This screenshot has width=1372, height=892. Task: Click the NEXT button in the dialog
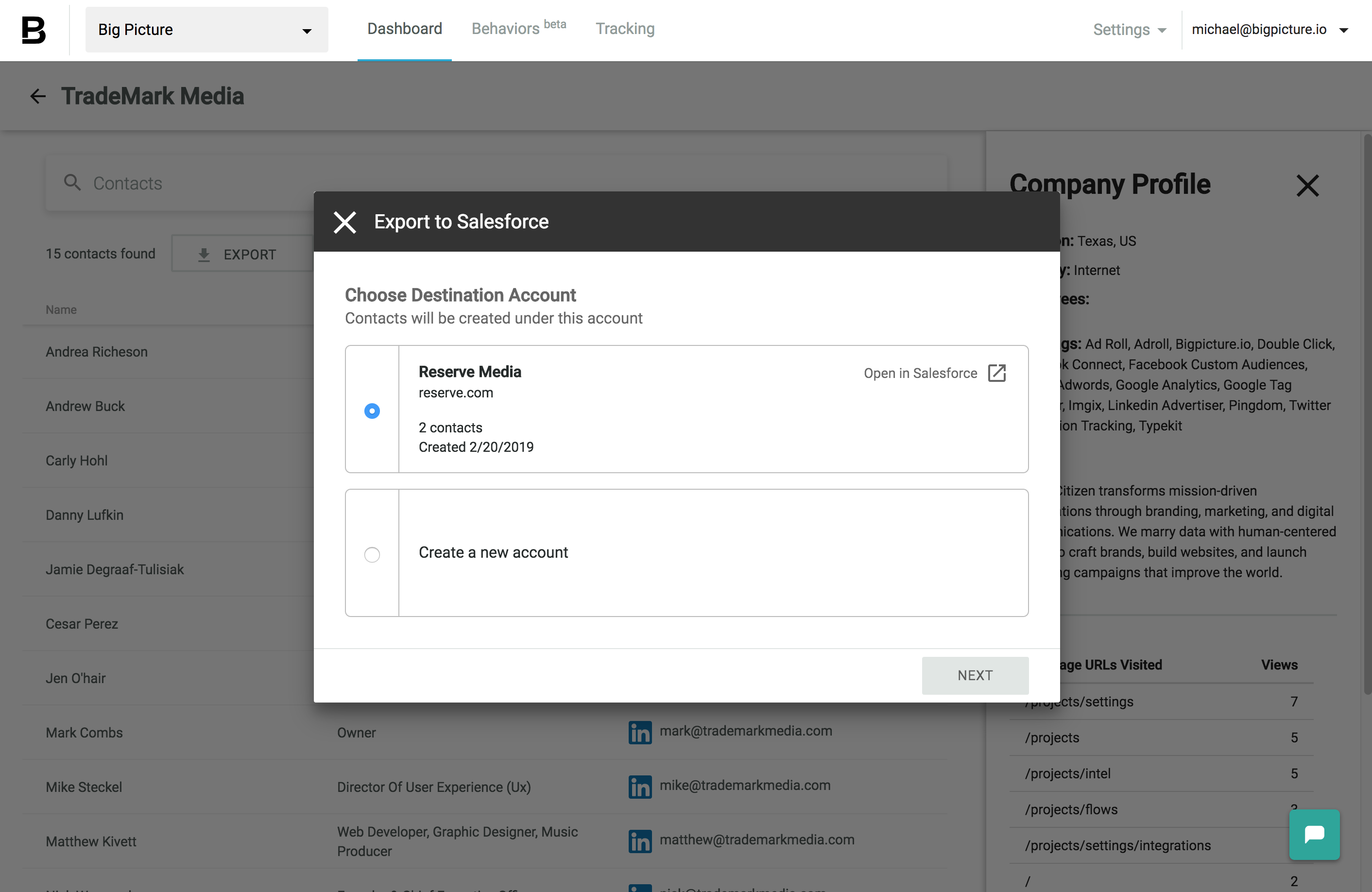tap(975, 675)
